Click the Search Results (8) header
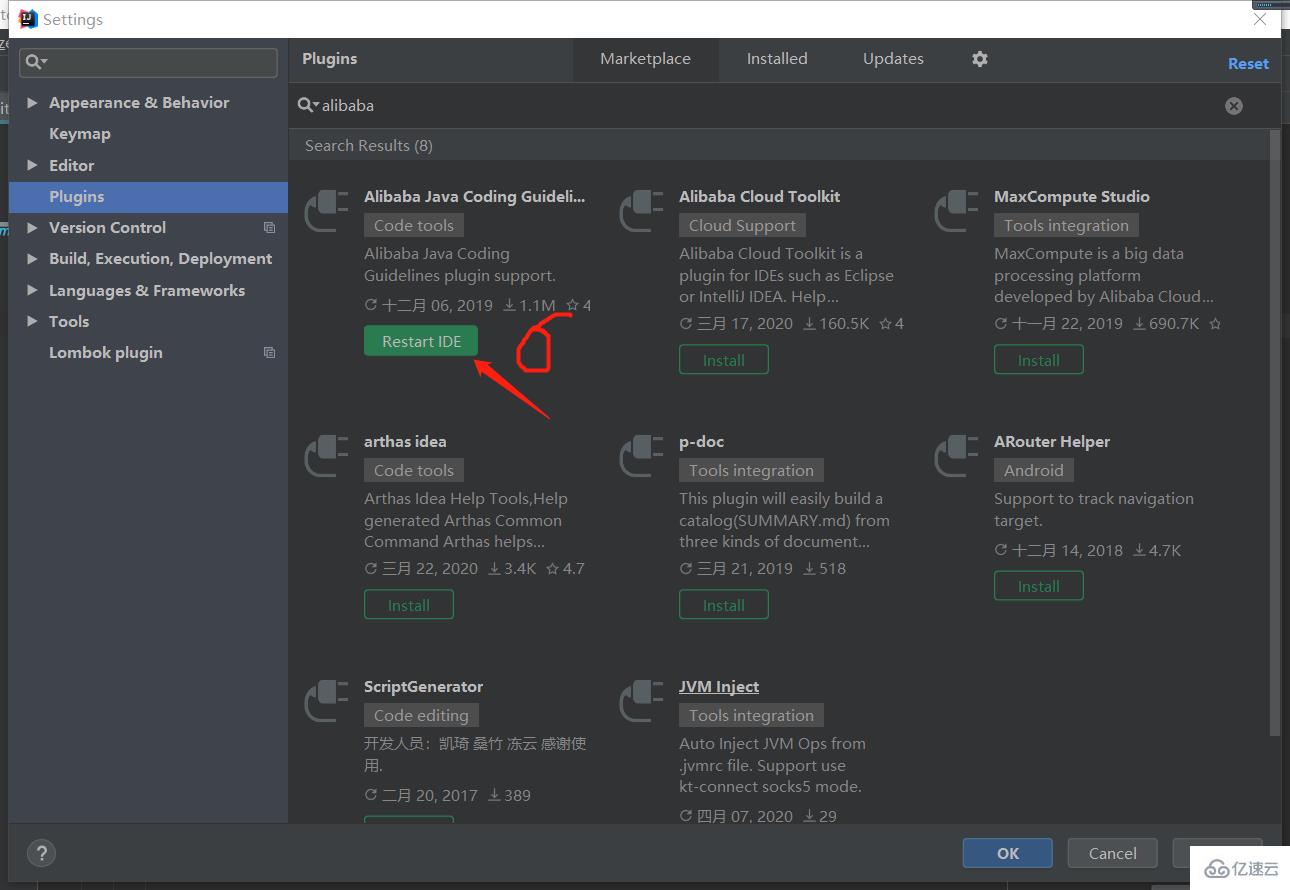This screenshot has height=890, width=1290. click(x=369, y=146)
